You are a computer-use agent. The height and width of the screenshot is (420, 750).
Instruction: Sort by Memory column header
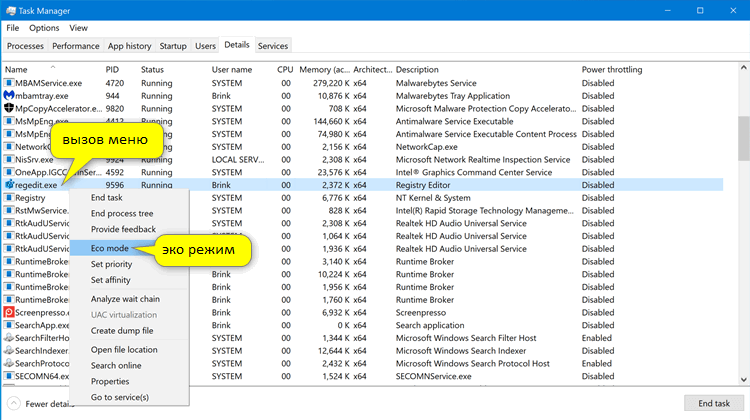click(325, 69)
